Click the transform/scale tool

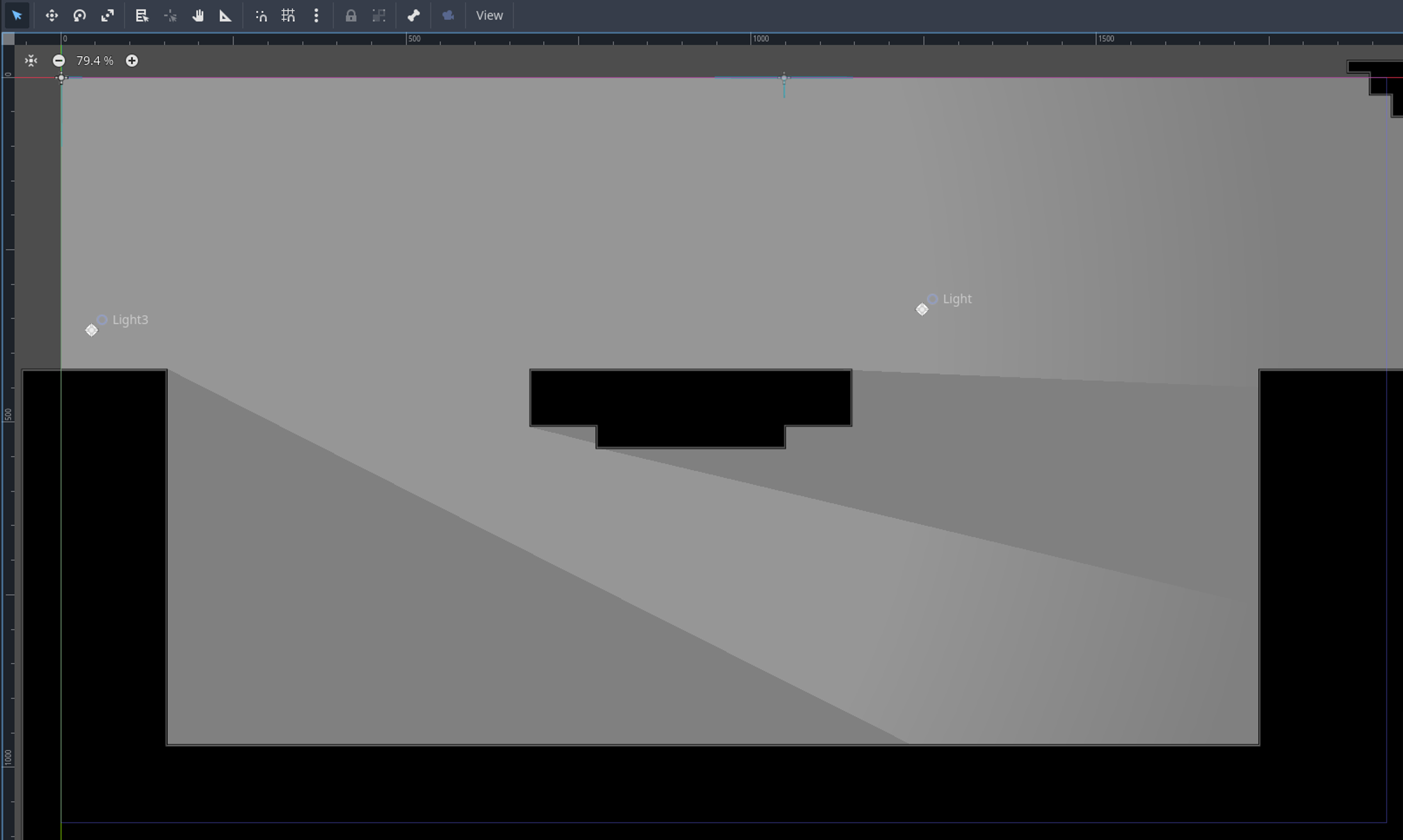click(x=108, y=15)
